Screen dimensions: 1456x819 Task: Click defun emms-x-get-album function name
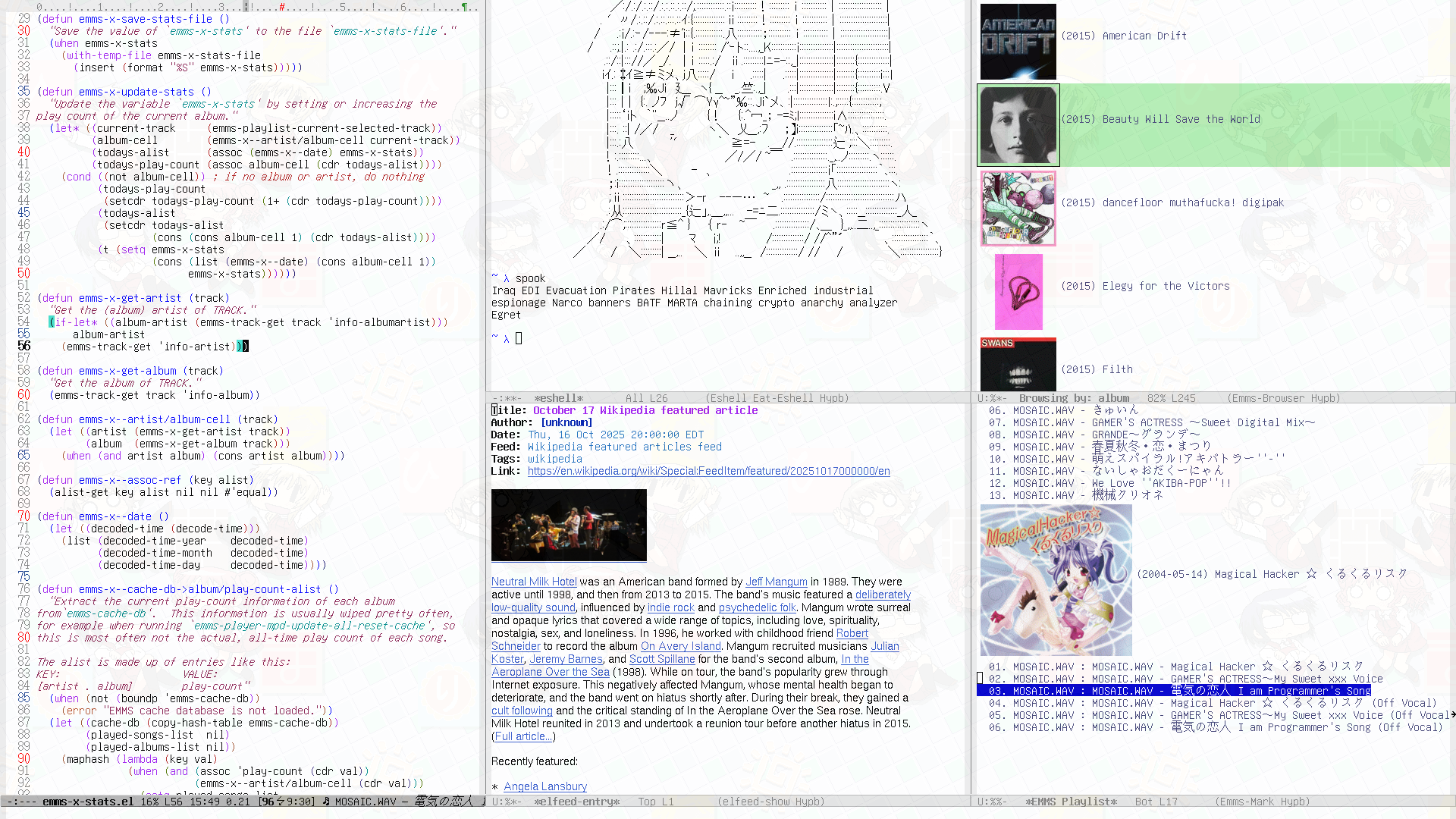tap(127, 371)
